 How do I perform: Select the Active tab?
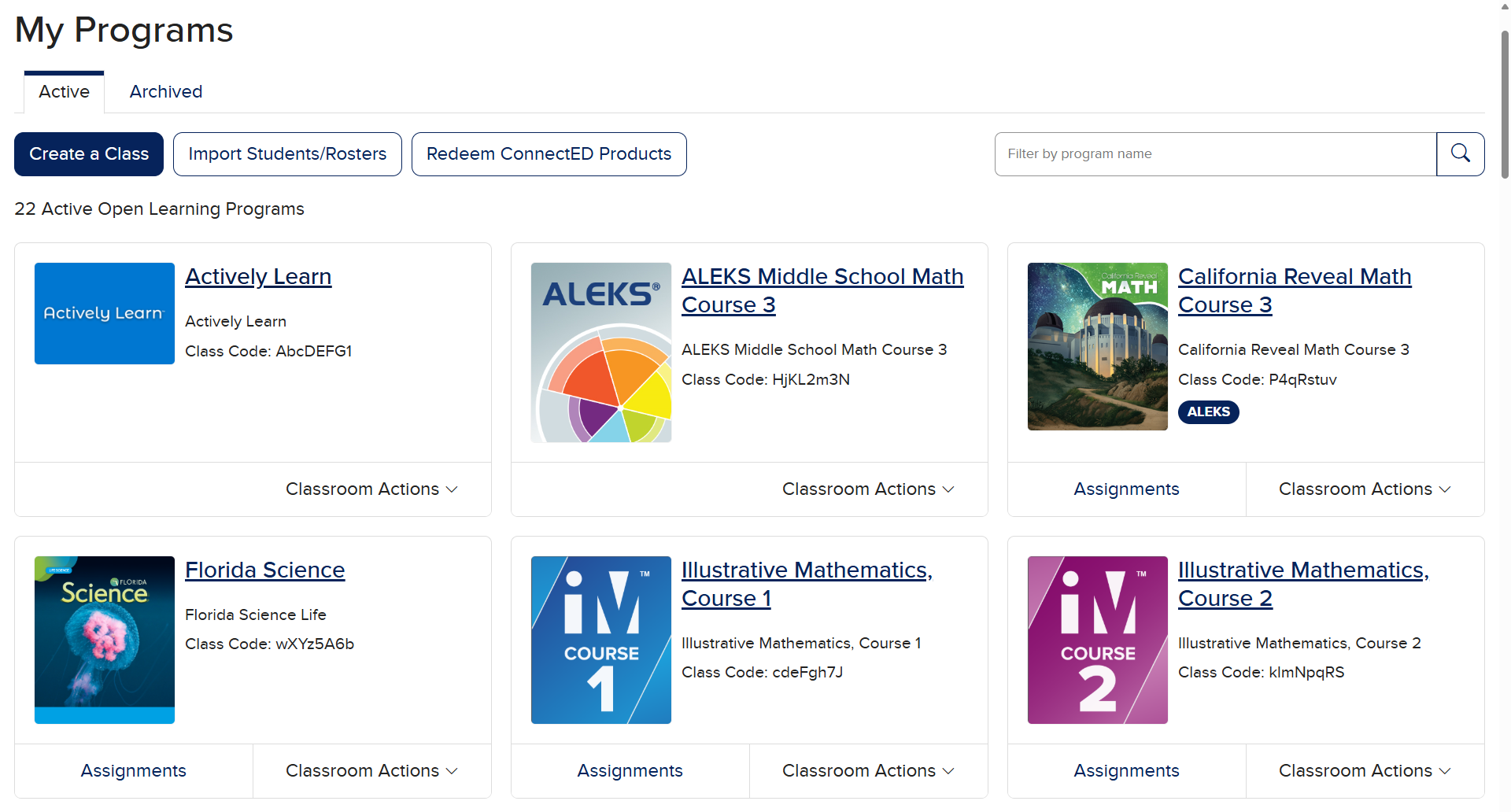point(64,91)
